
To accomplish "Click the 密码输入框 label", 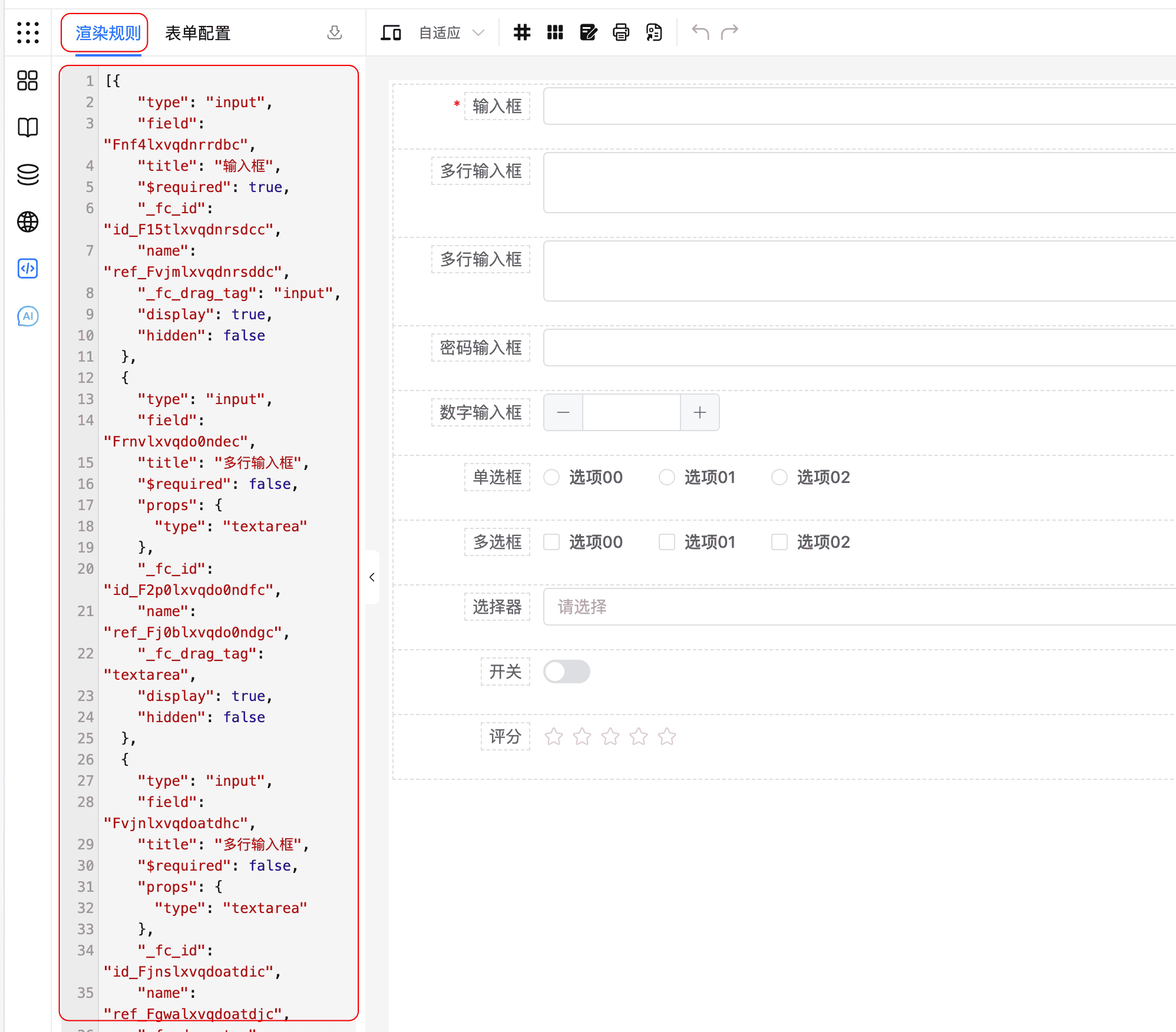I will pos(481,348).
